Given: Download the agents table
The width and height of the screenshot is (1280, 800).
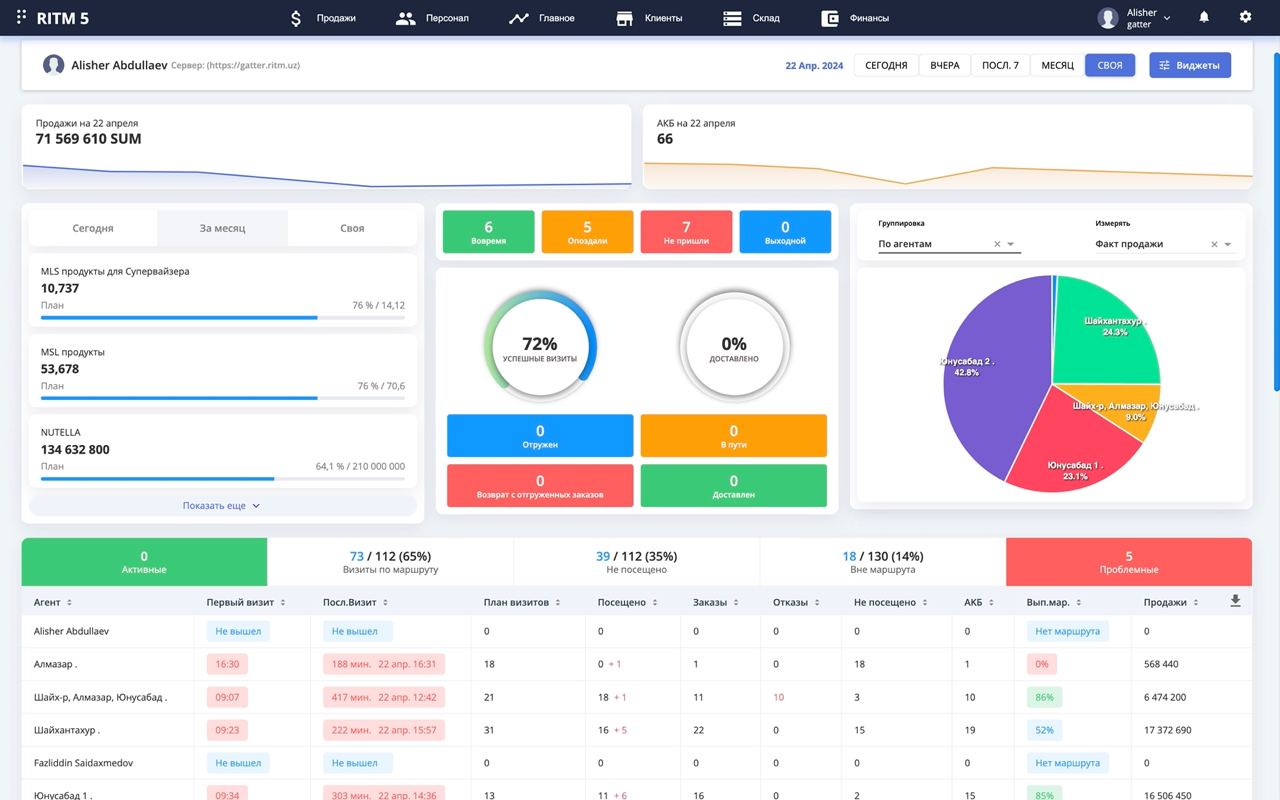Looking at the screenshot, I should point(1235,601).
